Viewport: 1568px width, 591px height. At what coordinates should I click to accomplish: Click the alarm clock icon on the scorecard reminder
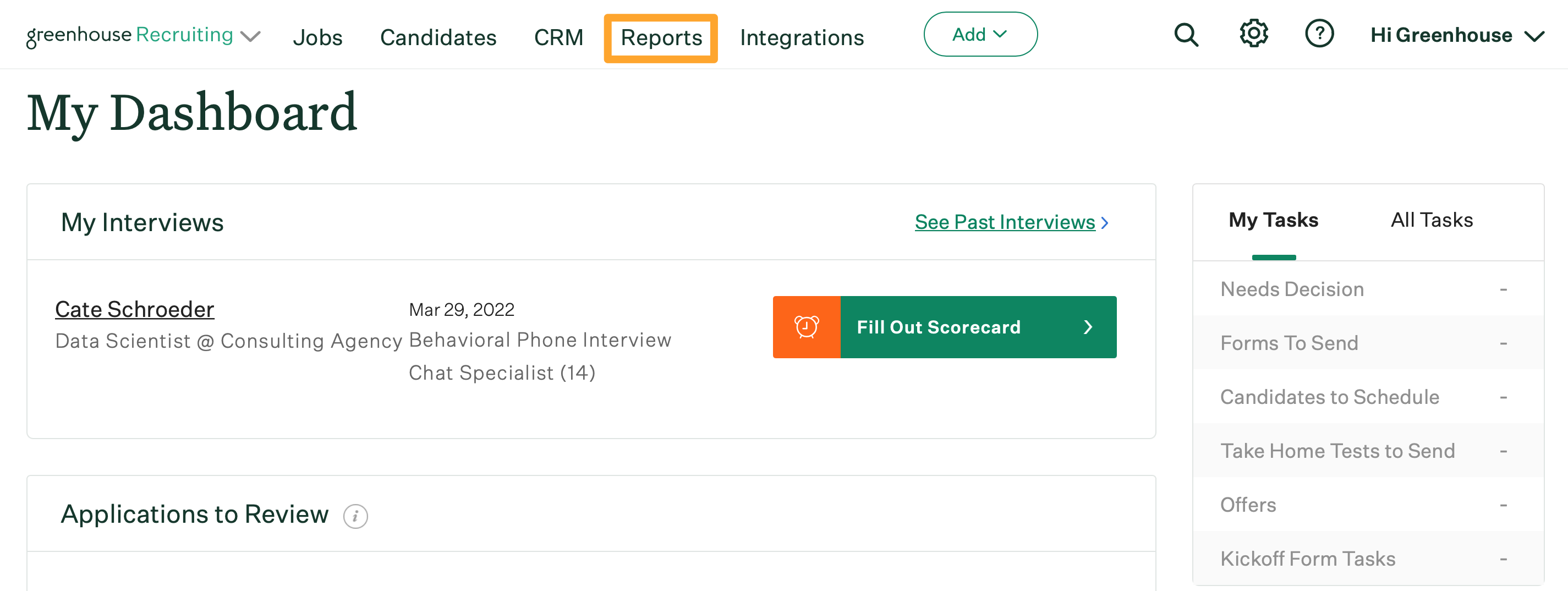(x=805, y=327)
